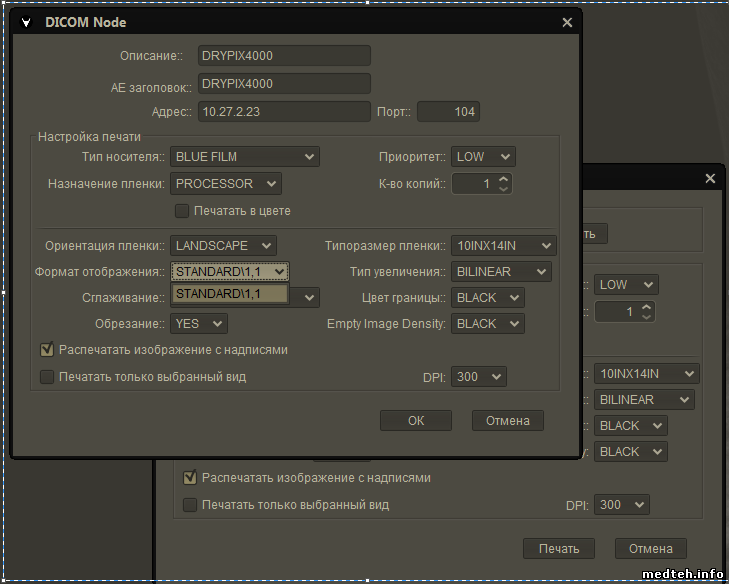
Task: Click the 'Описание' field containing DRYPIX4000
Action: click(283, 56)
